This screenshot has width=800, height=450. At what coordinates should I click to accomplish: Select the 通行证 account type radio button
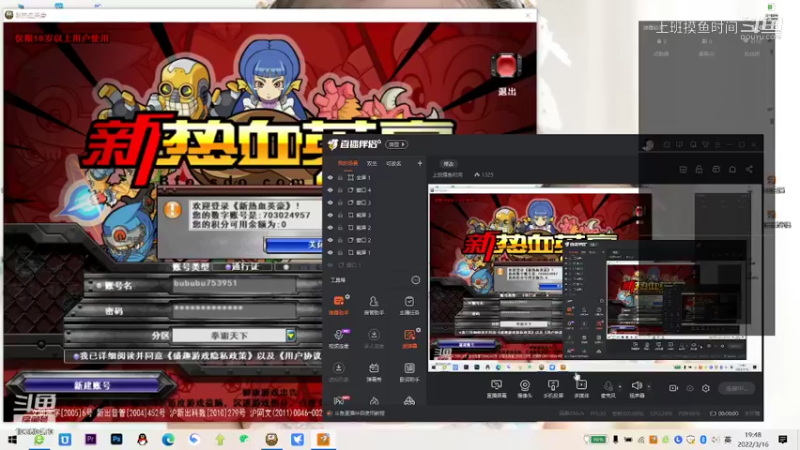coord(228,267)
